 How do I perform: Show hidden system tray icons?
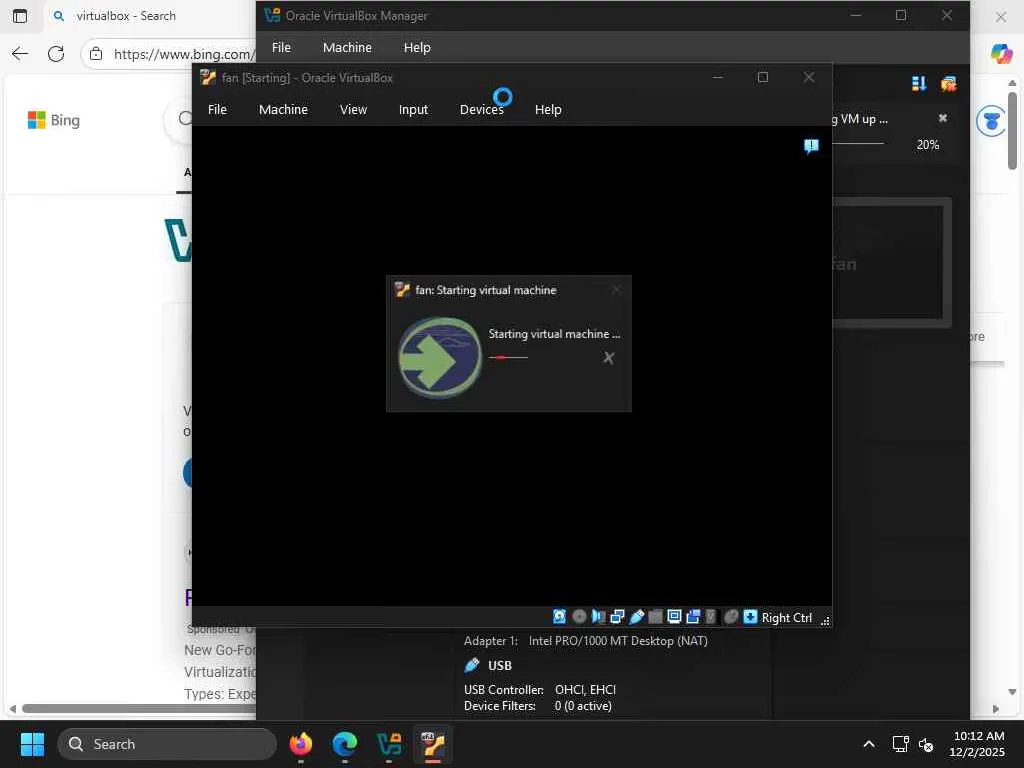click(869, 744)
